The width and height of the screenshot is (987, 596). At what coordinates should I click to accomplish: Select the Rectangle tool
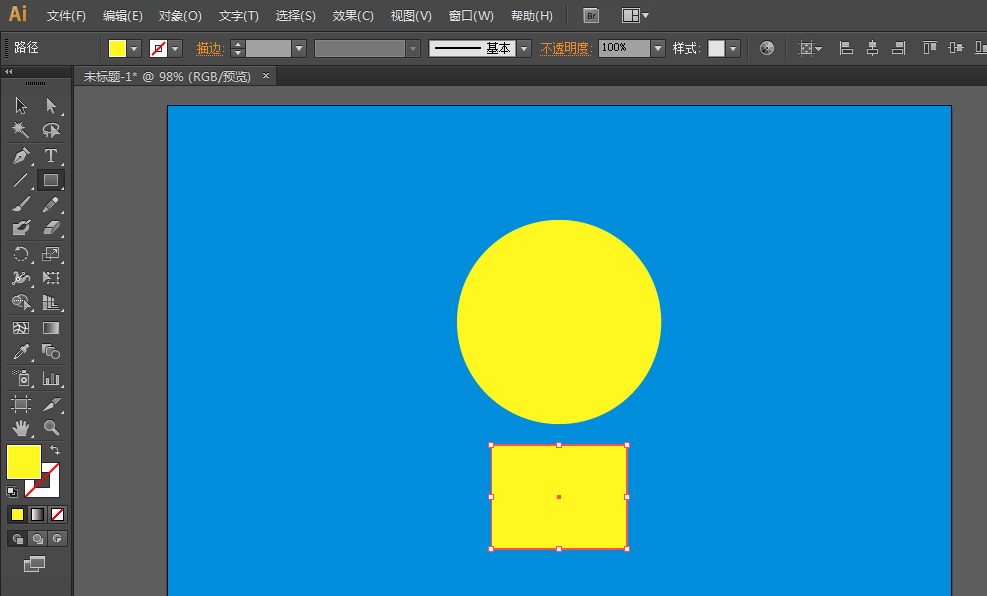click(x=51, y=180)
